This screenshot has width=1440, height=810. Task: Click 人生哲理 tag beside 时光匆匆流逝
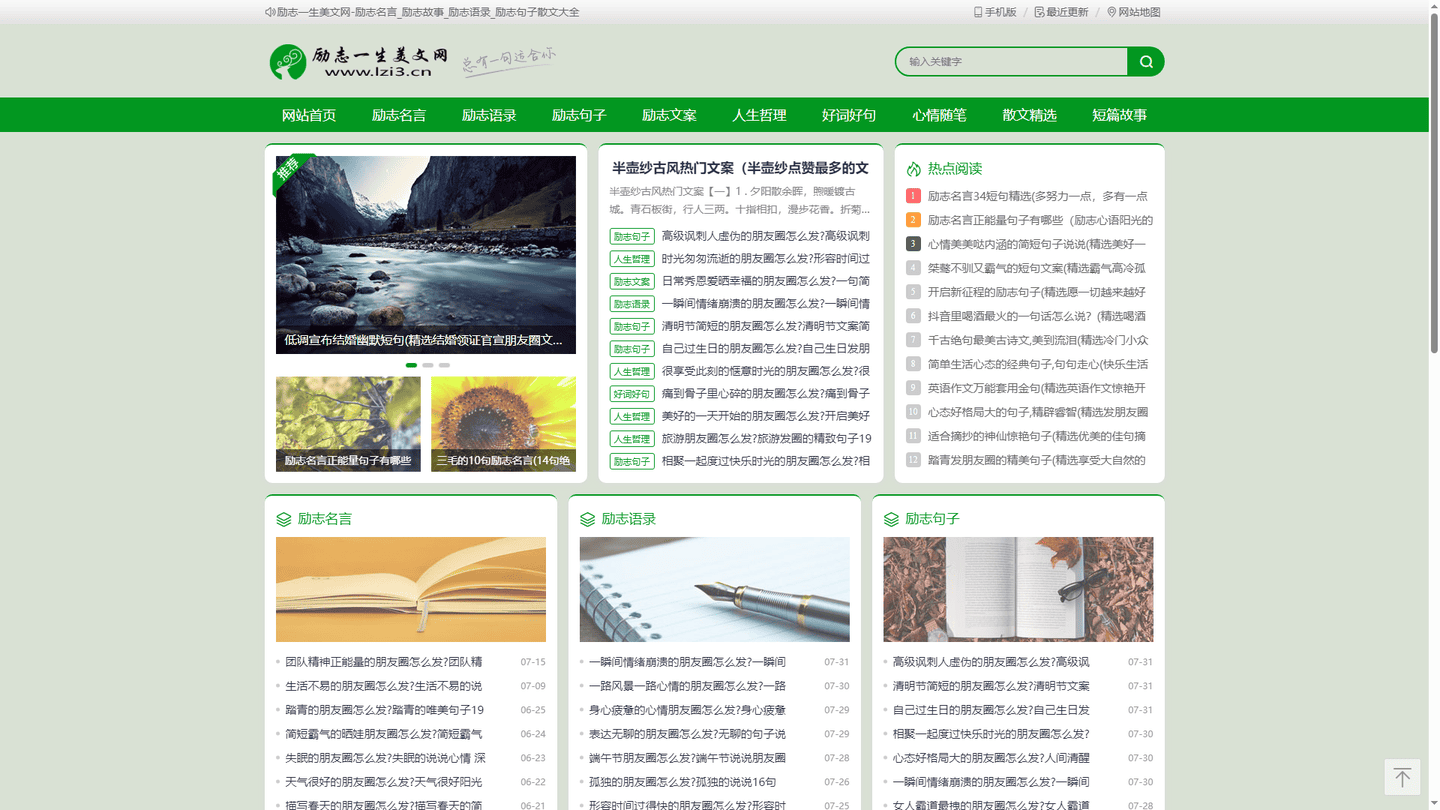(632, 259)
